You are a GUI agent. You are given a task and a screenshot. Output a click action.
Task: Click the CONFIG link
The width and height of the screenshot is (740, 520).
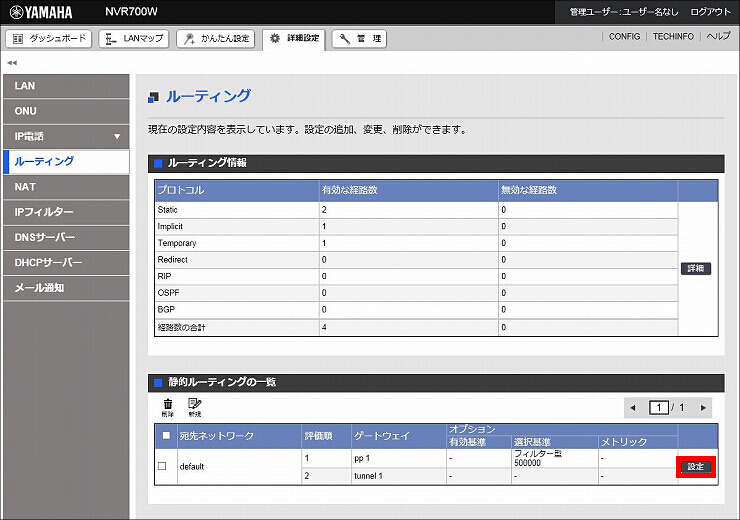[x=624, y=36]
